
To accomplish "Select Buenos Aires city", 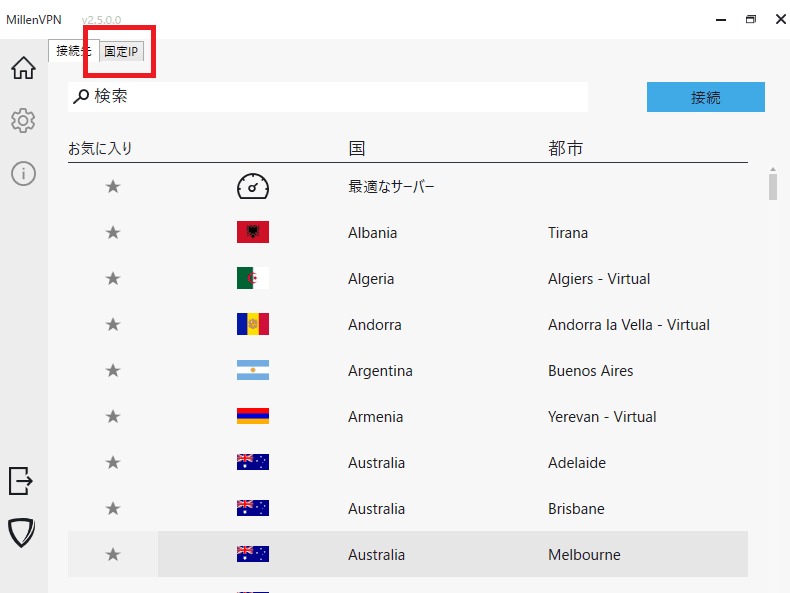I will [590, 371].
